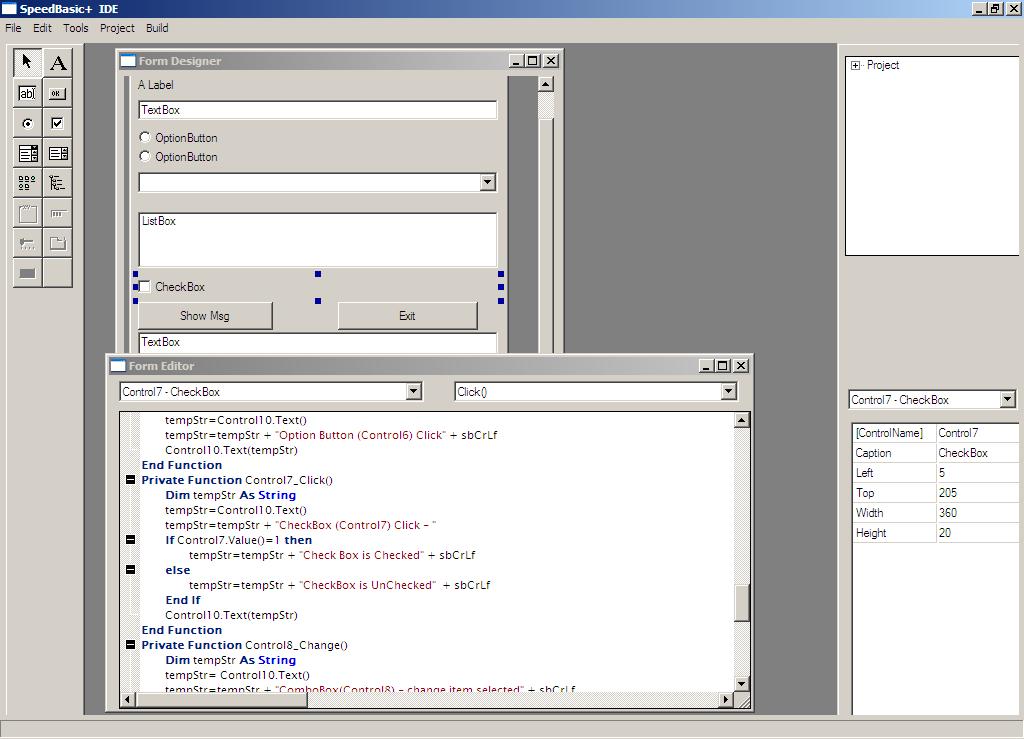The height and width of the screenshot is (739, 1024).
Task: Select the ListBox control on the form
Action: (318, 240)
